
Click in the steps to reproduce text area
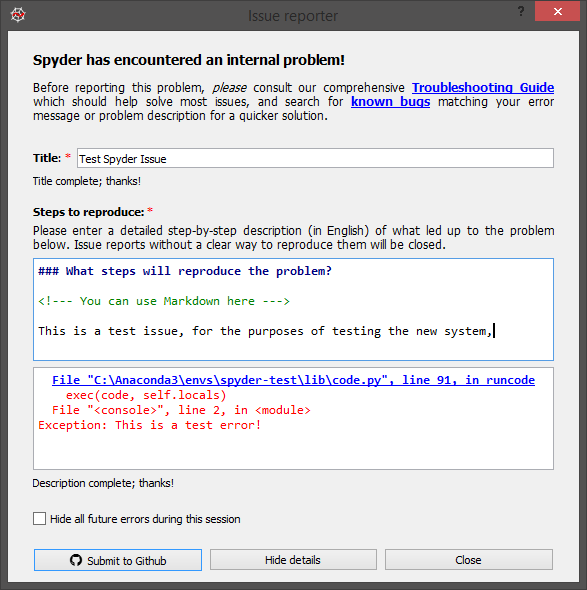click(x=294, y=309)
